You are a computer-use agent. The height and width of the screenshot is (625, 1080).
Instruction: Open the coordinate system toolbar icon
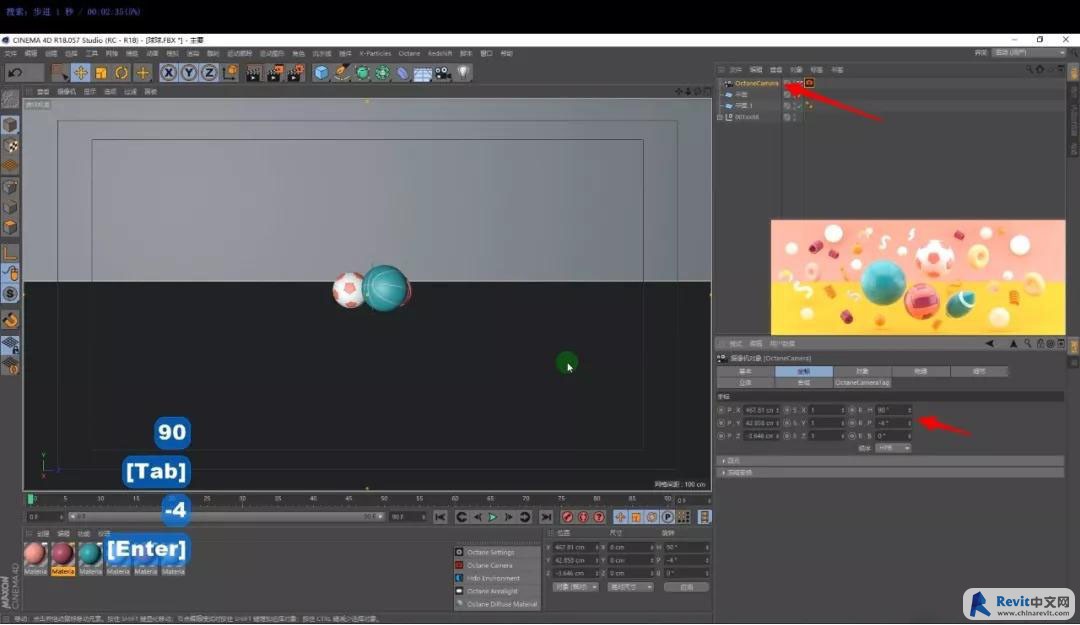click(230, 72)
